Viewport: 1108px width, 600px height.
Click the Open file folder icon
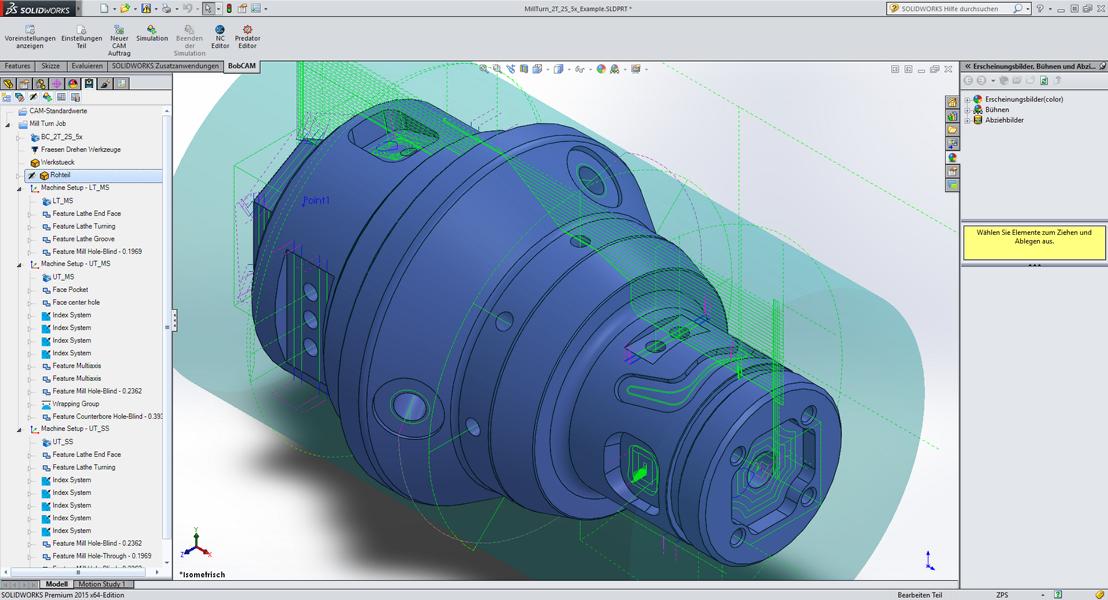pyautogui.click(x=124, y=8)
